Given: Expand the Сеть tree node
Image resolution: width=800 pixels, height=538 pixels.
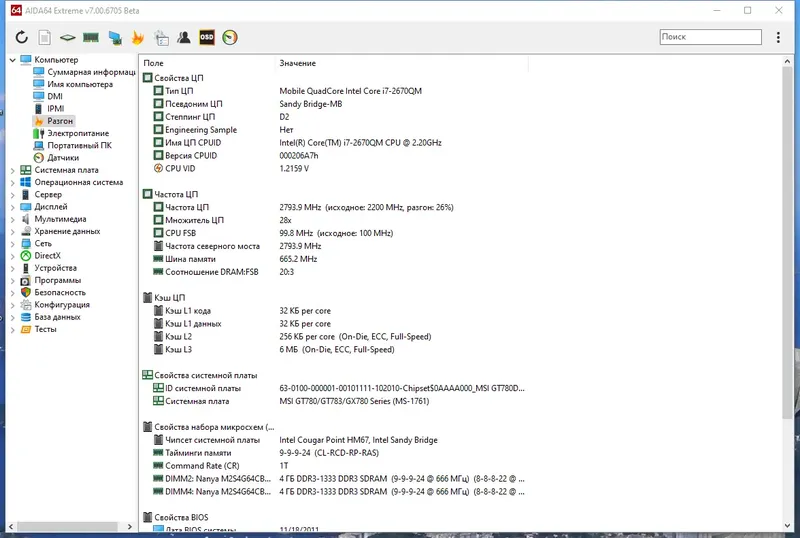Looking at the screenshot, I should (x=13, y=243).
